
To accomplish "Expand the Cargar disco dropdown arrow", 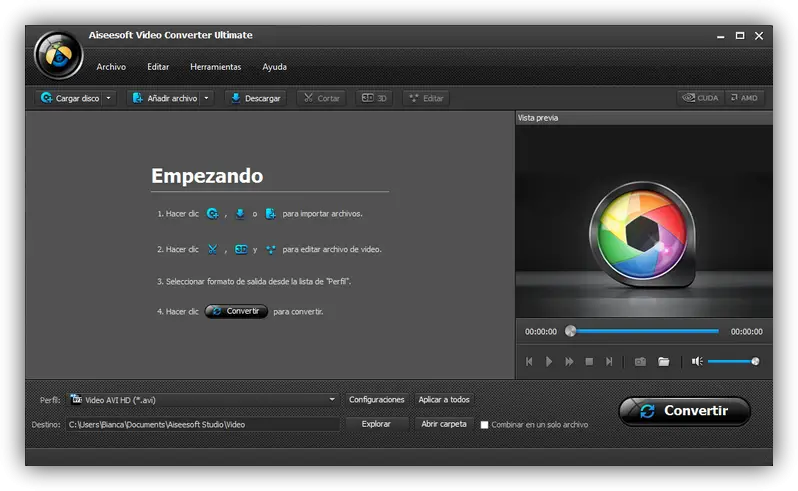I will tap(109, 98).
